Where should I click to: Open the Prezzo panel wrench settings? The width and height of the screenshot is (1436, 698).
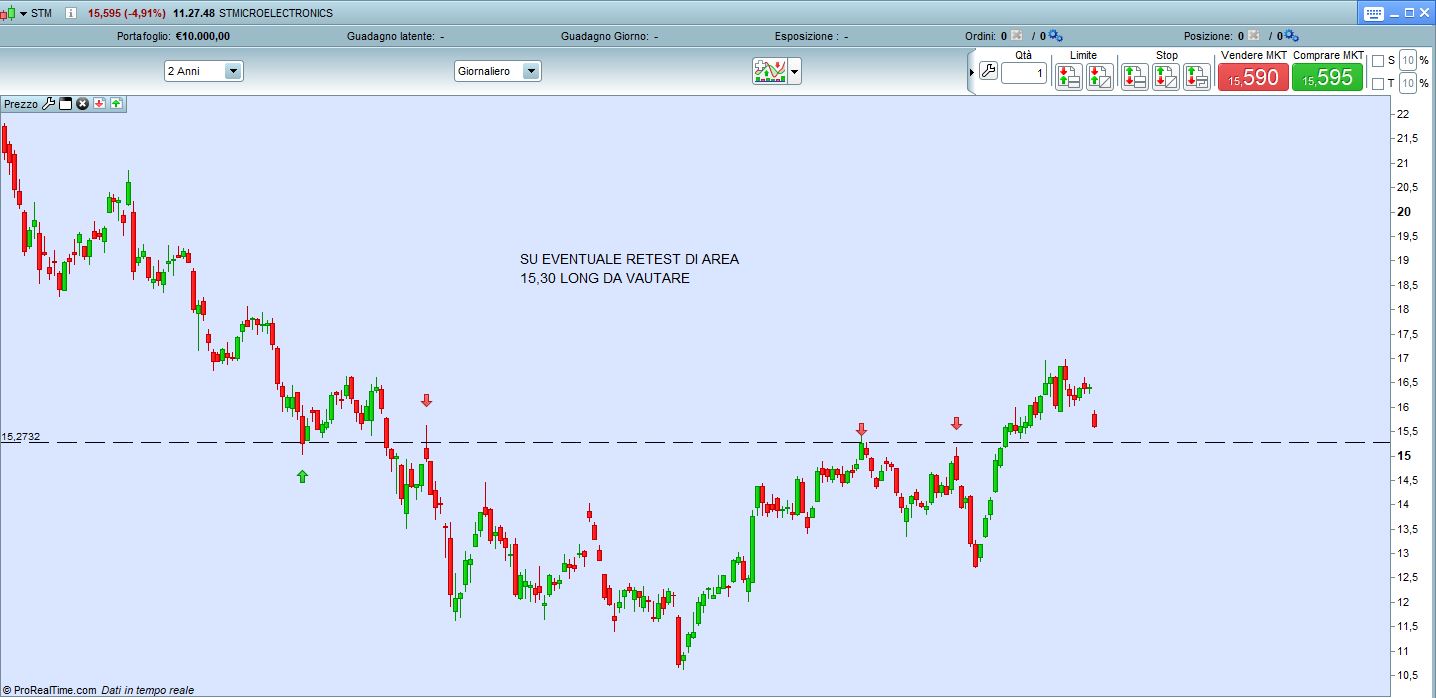[48, 104]
